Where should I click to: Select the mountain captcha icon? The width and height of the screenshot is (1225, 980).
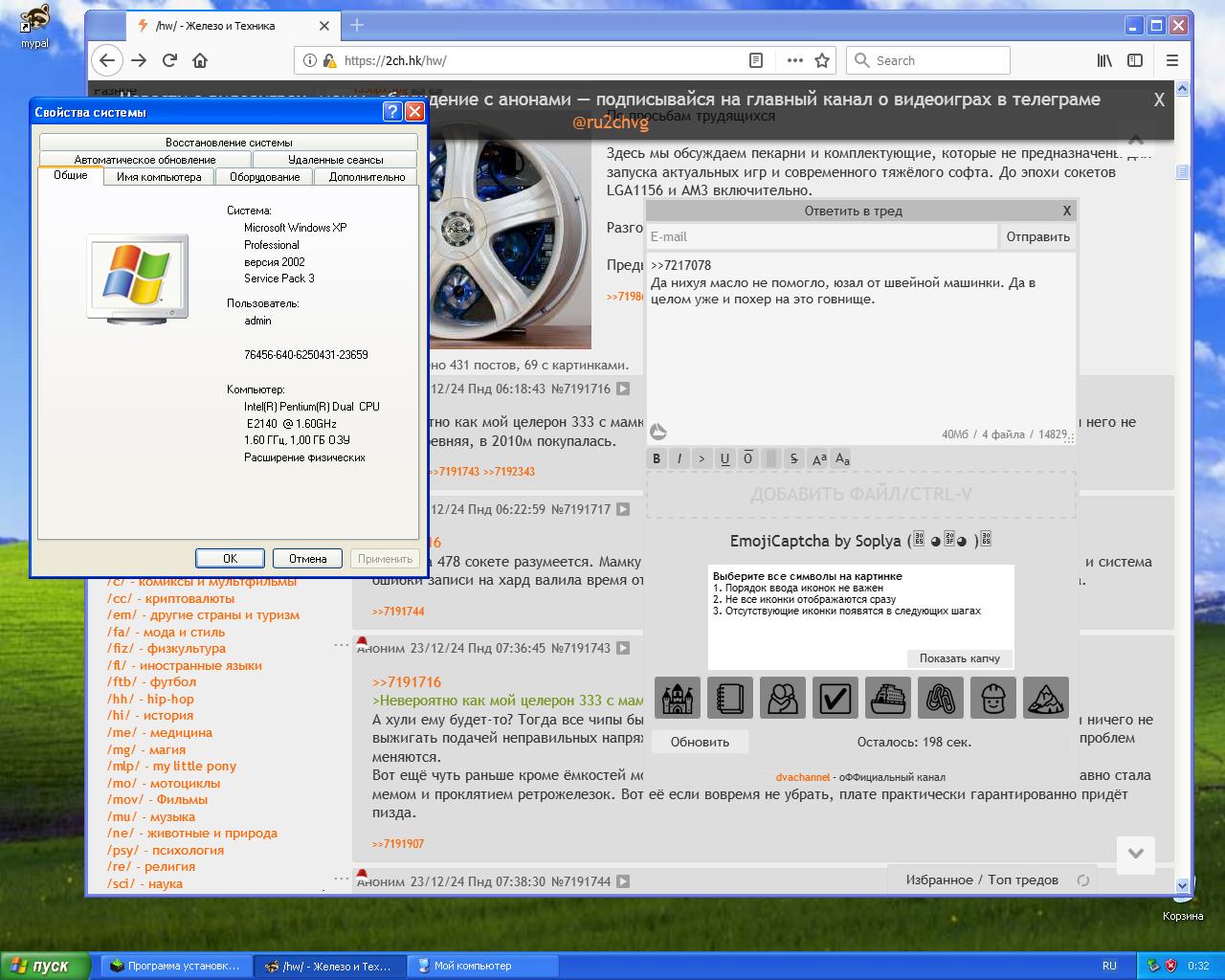tap(1046, 698)
